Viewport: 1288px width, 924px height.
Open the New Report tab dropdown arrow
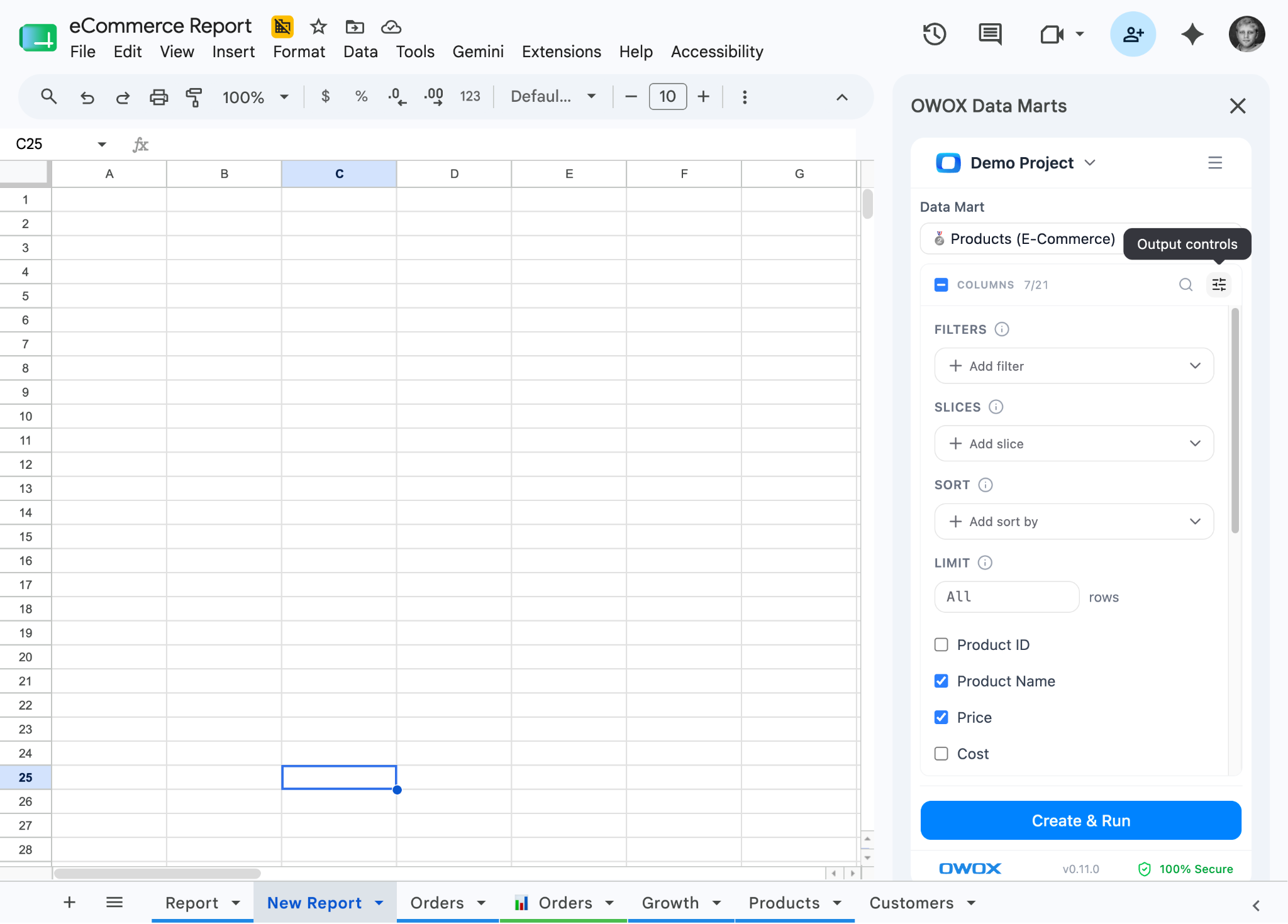[379, 903]
